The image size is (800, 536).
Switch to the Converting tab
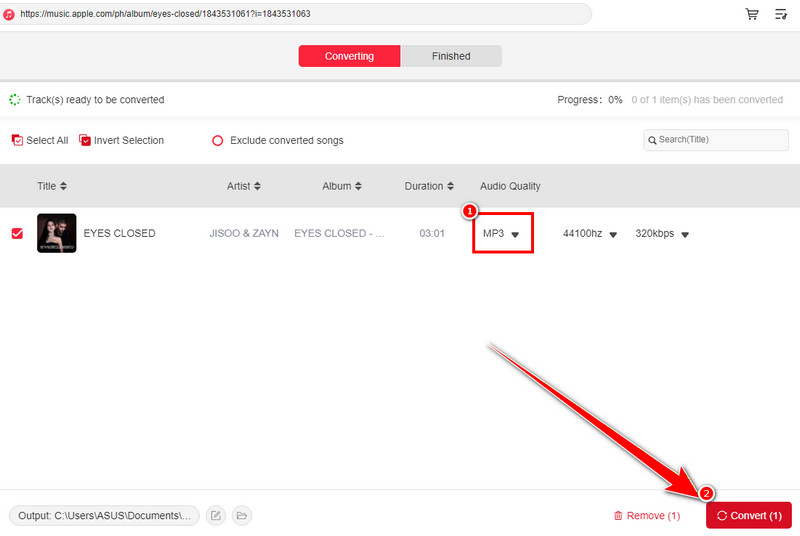tap(349, 56)
